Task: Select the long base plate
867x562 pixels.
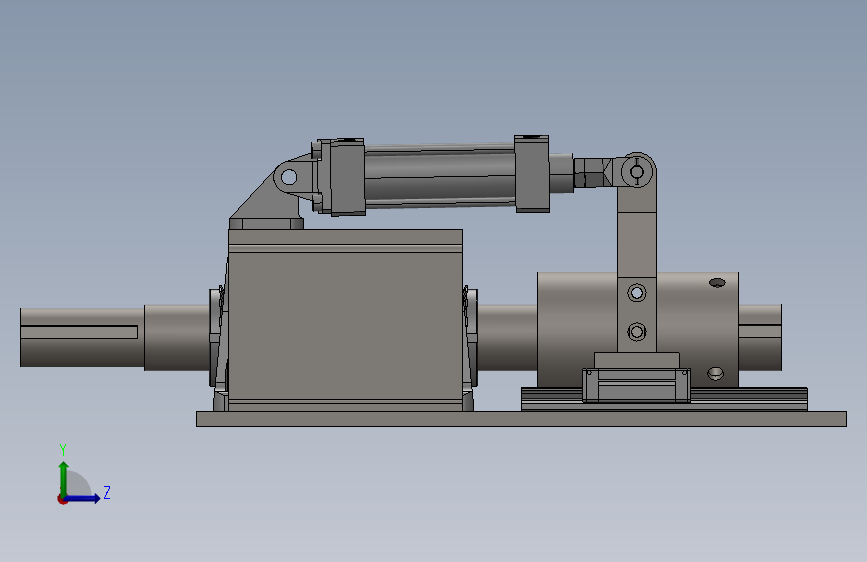Action: pos(521,419)
